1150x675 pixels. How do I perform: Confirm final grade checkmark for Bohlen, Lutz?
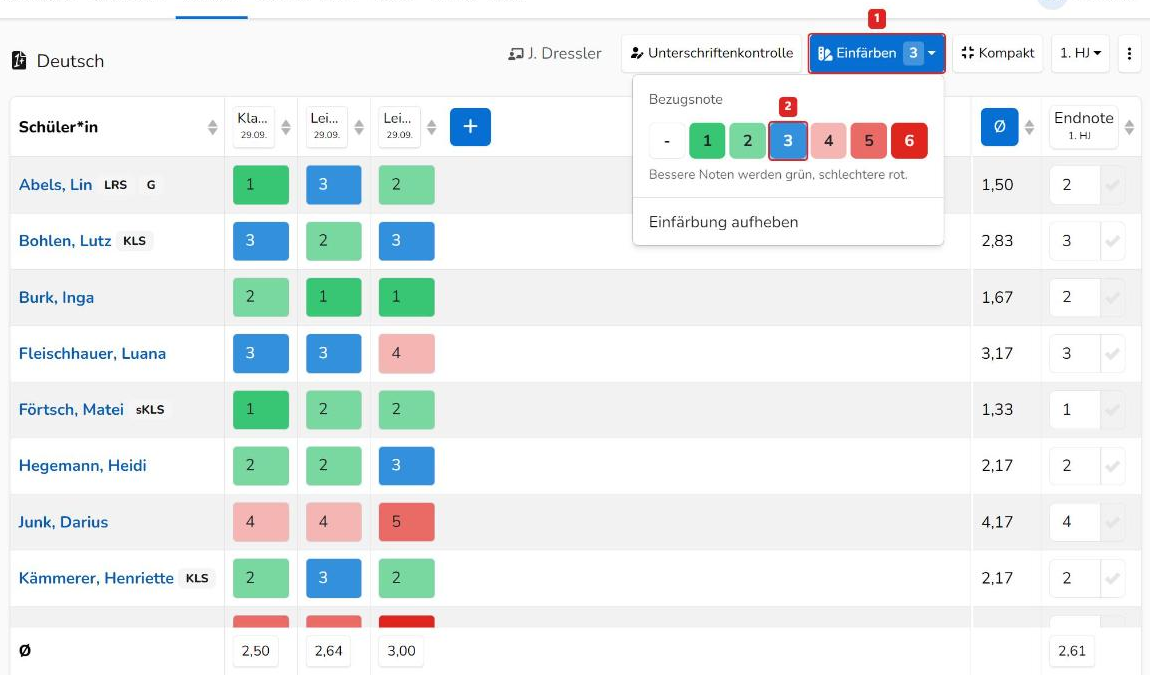1112,241
